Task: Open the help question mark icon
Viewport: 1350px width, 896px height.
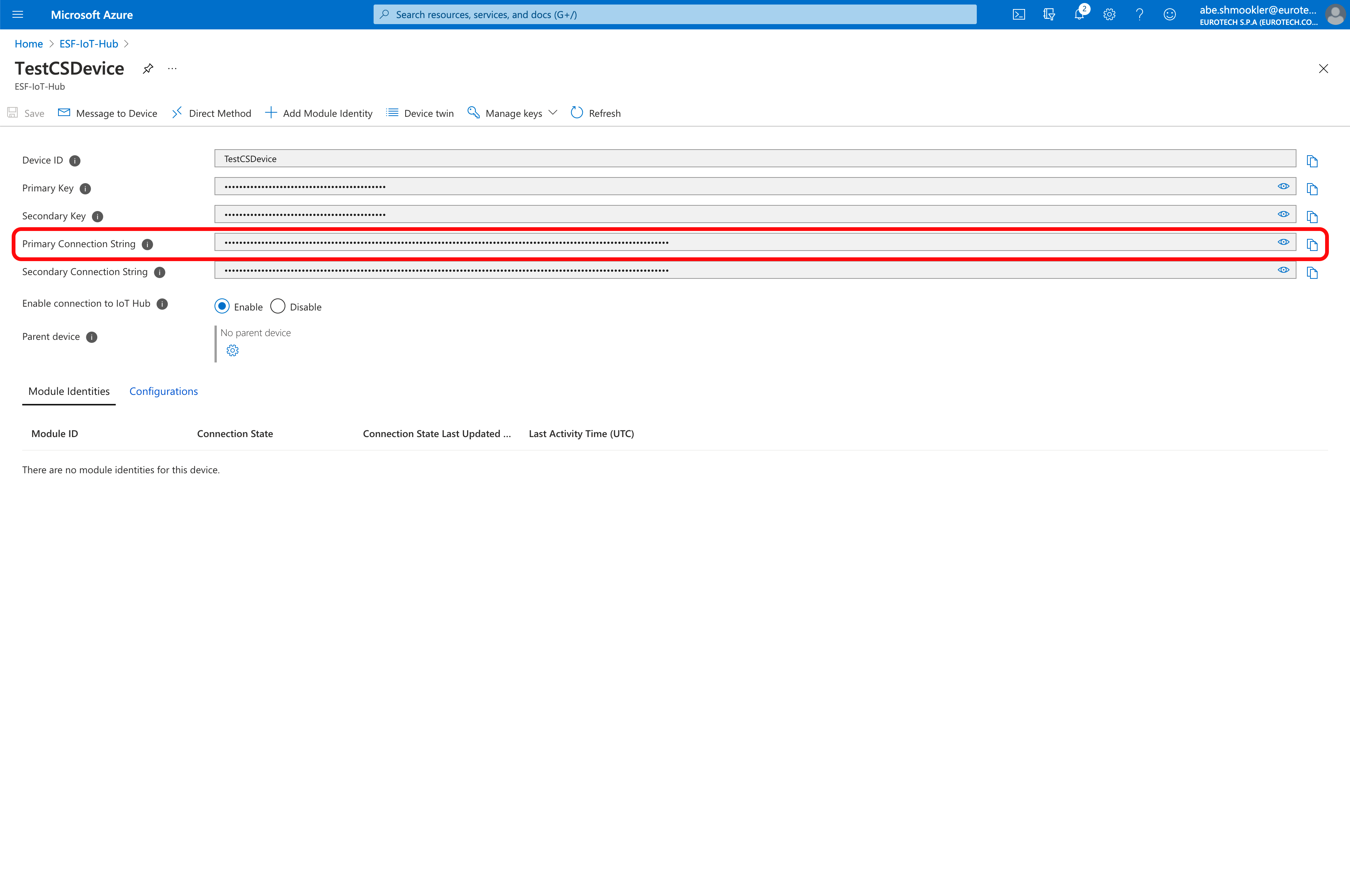Action: [x=1140, y=14]
